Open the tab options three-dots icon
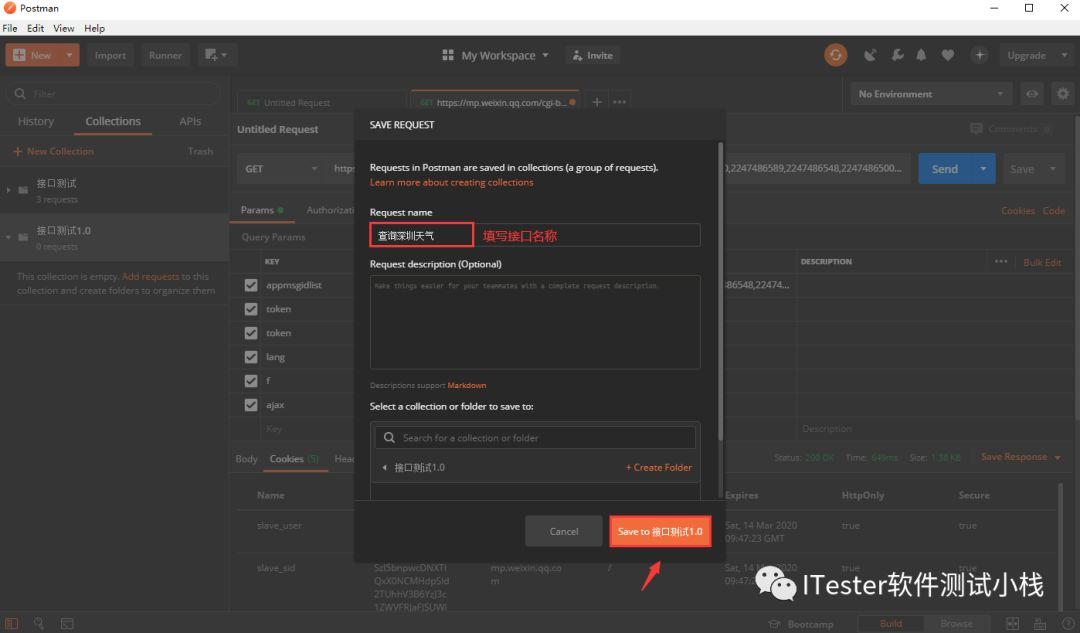 point(619,102)
